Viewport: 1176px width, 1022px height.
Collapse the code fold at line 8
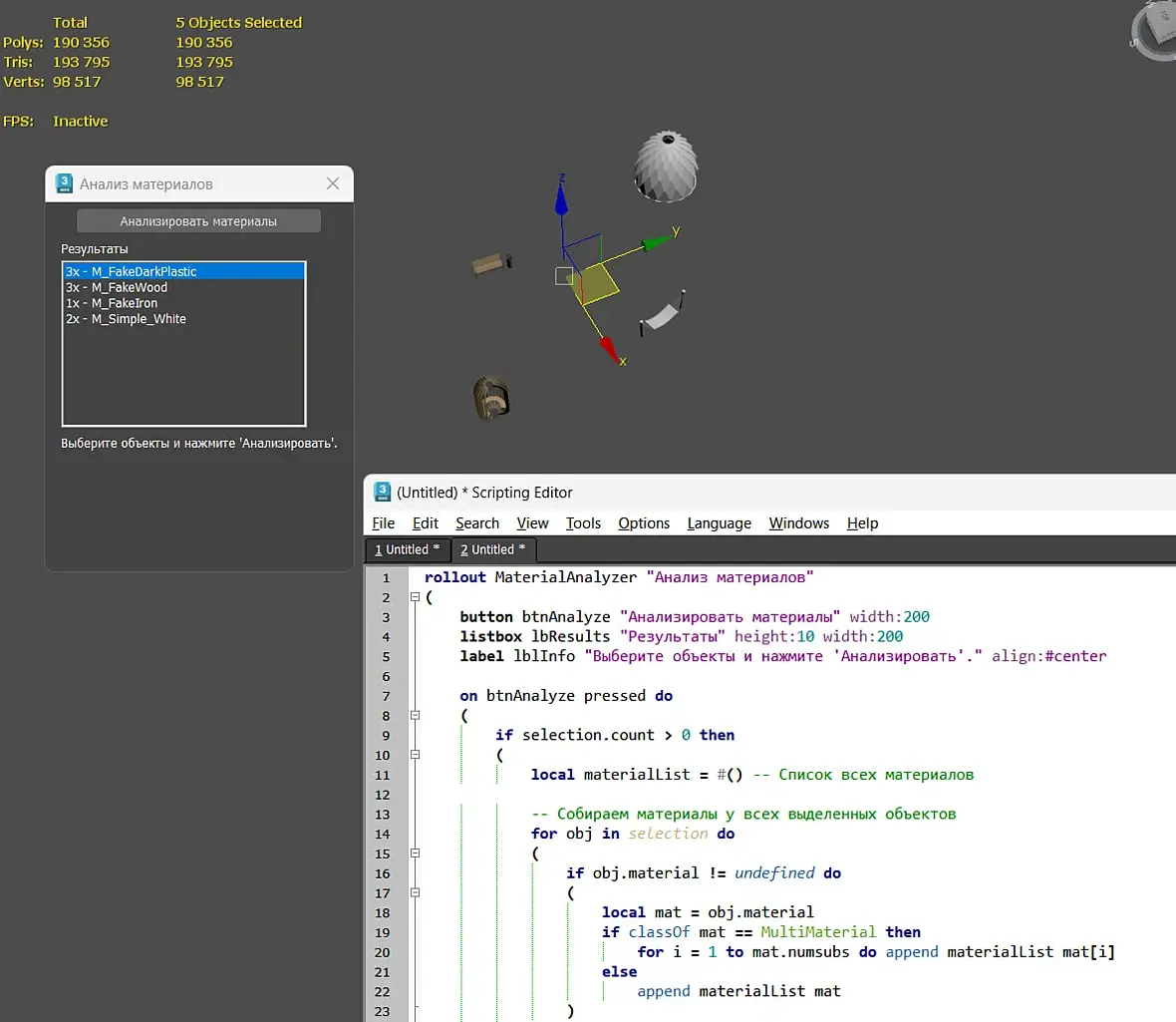coord(415,716)
